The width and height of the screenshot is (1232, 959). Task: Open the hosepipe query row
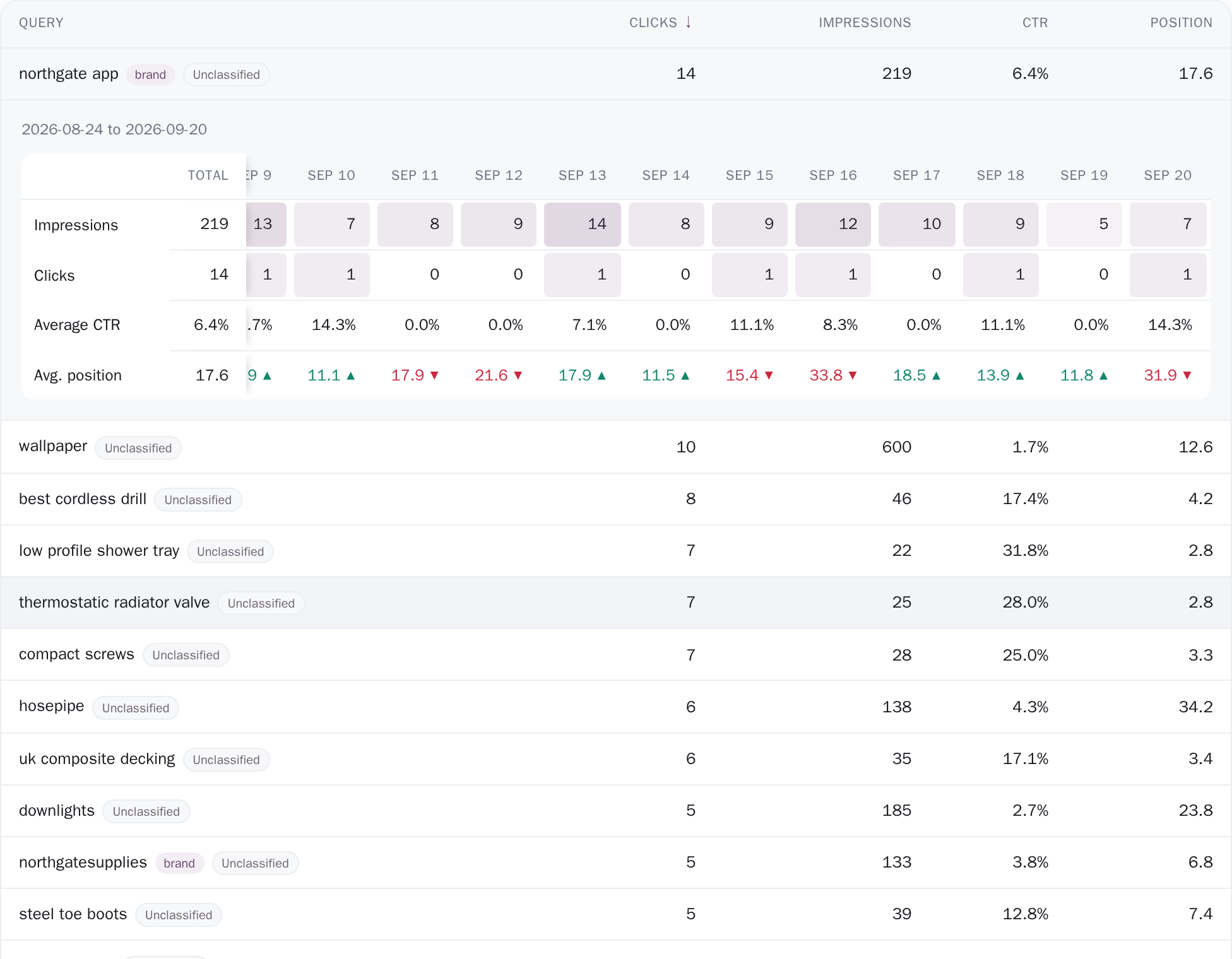point(616,706)
